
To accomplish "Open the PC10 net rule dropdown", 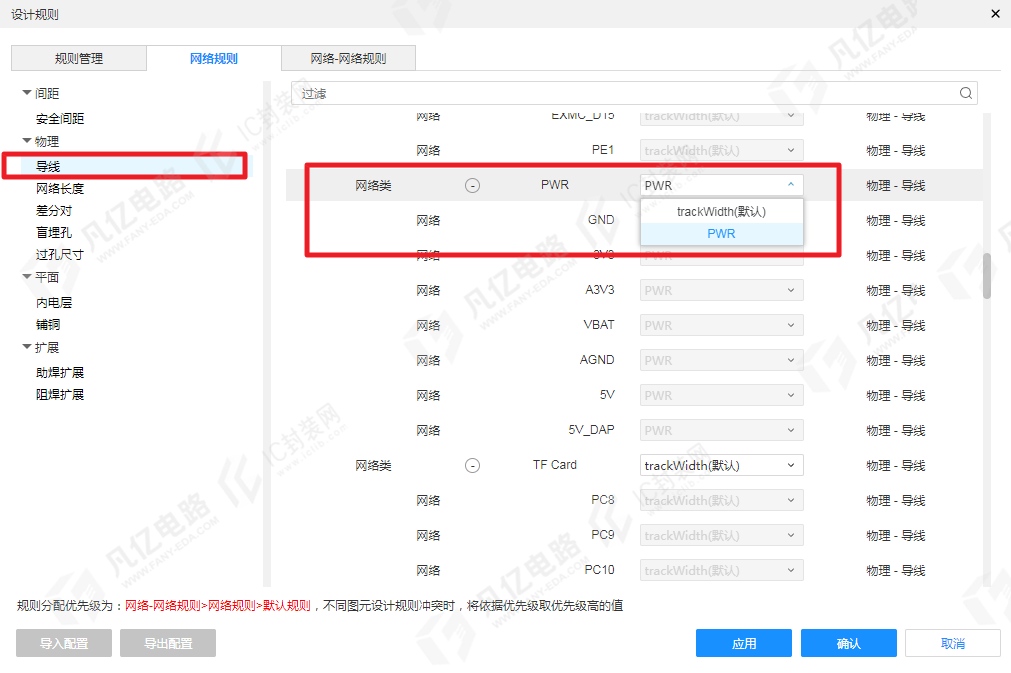I will click(721, 570).
